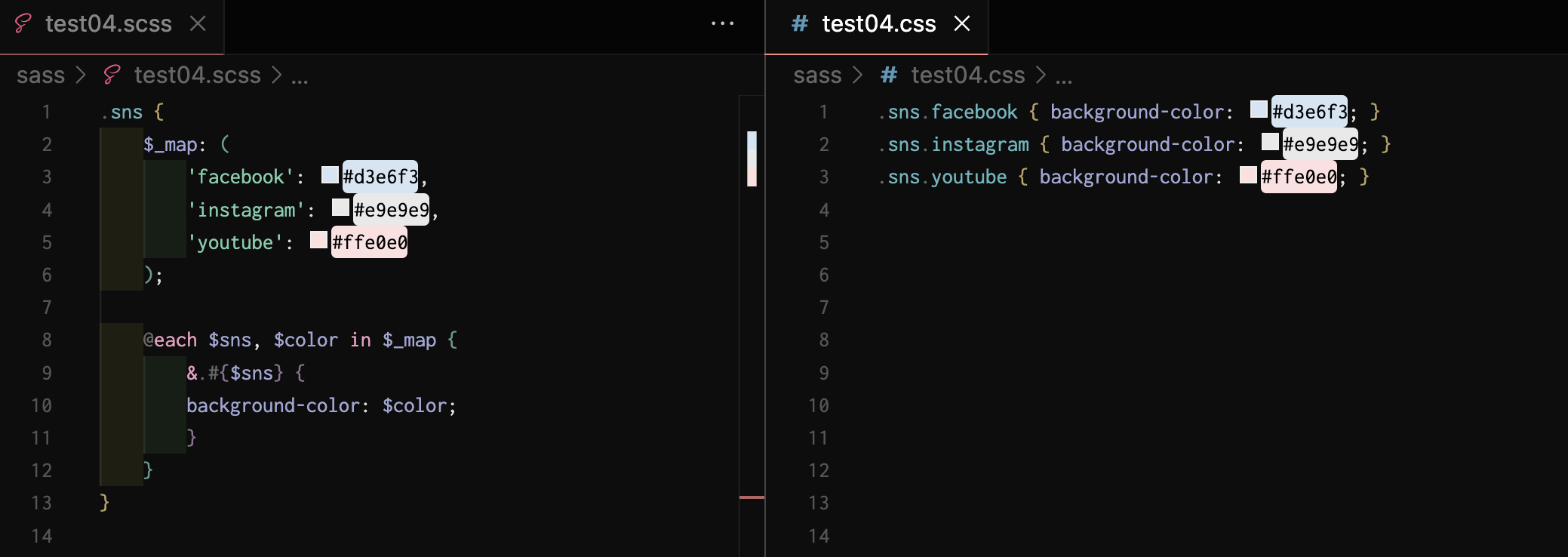Click the Sass file icon in left breadcrumb
This screenshot has width=1568, height=557.
pos(112,75)
